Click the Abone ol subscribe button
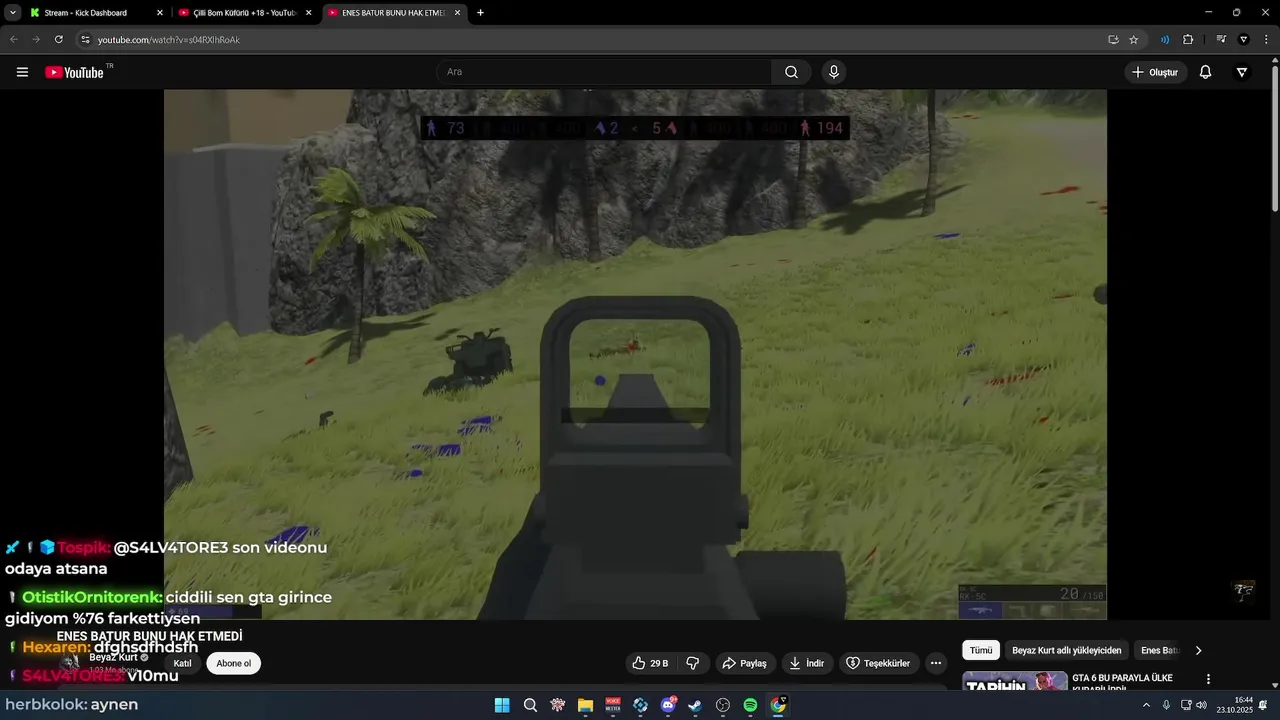Image resolution: width=1280 pixels, height=720 pixels. tap(234, 663)
